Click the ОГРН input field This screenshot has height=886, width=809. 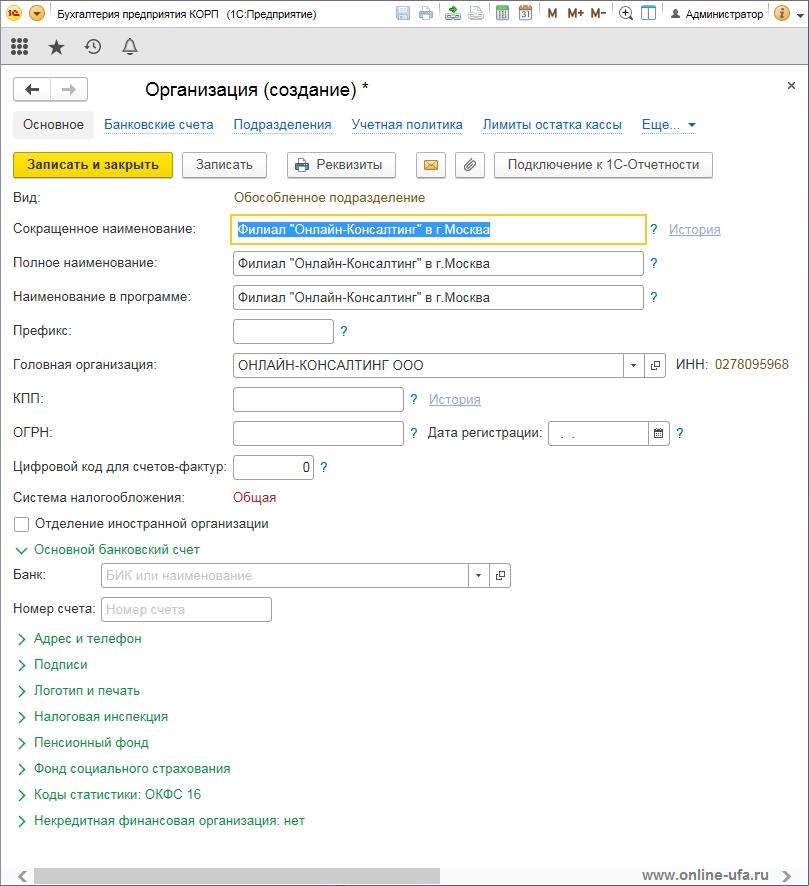(x=318, y=433)
